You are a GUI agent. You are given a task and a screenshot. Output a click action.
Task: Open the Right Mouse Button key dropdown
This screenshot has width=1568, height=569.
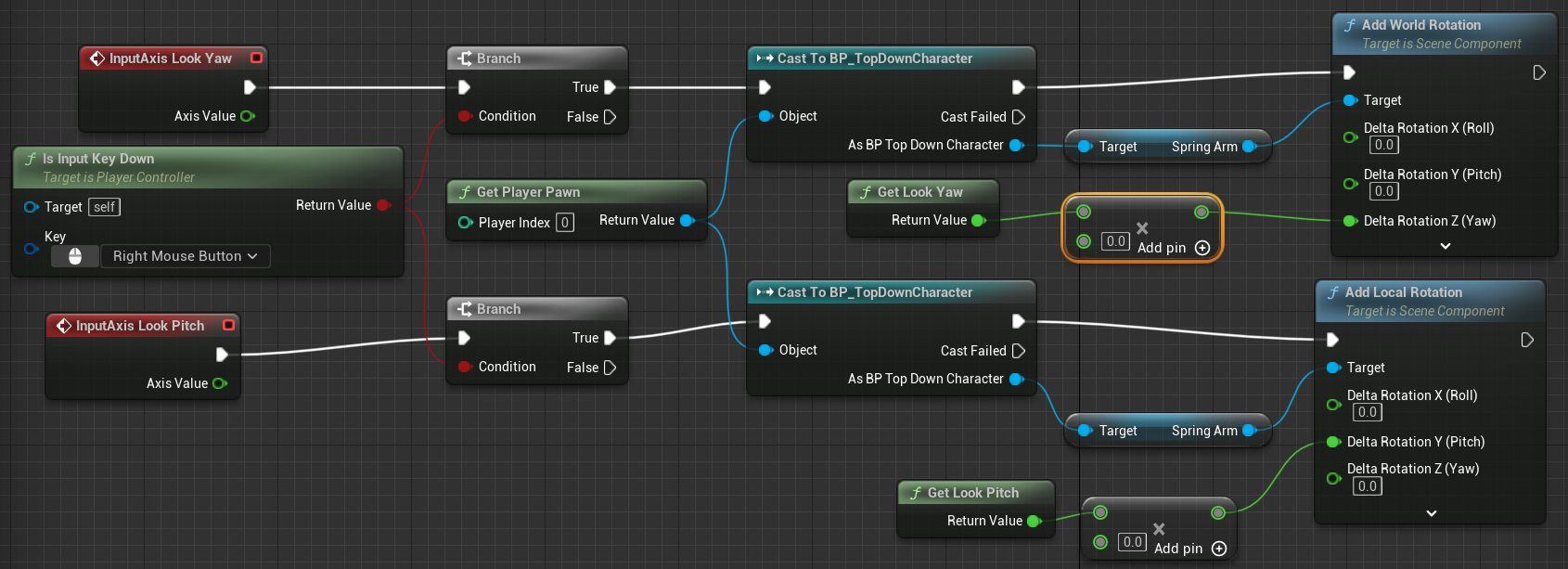(x=185, y=256)
